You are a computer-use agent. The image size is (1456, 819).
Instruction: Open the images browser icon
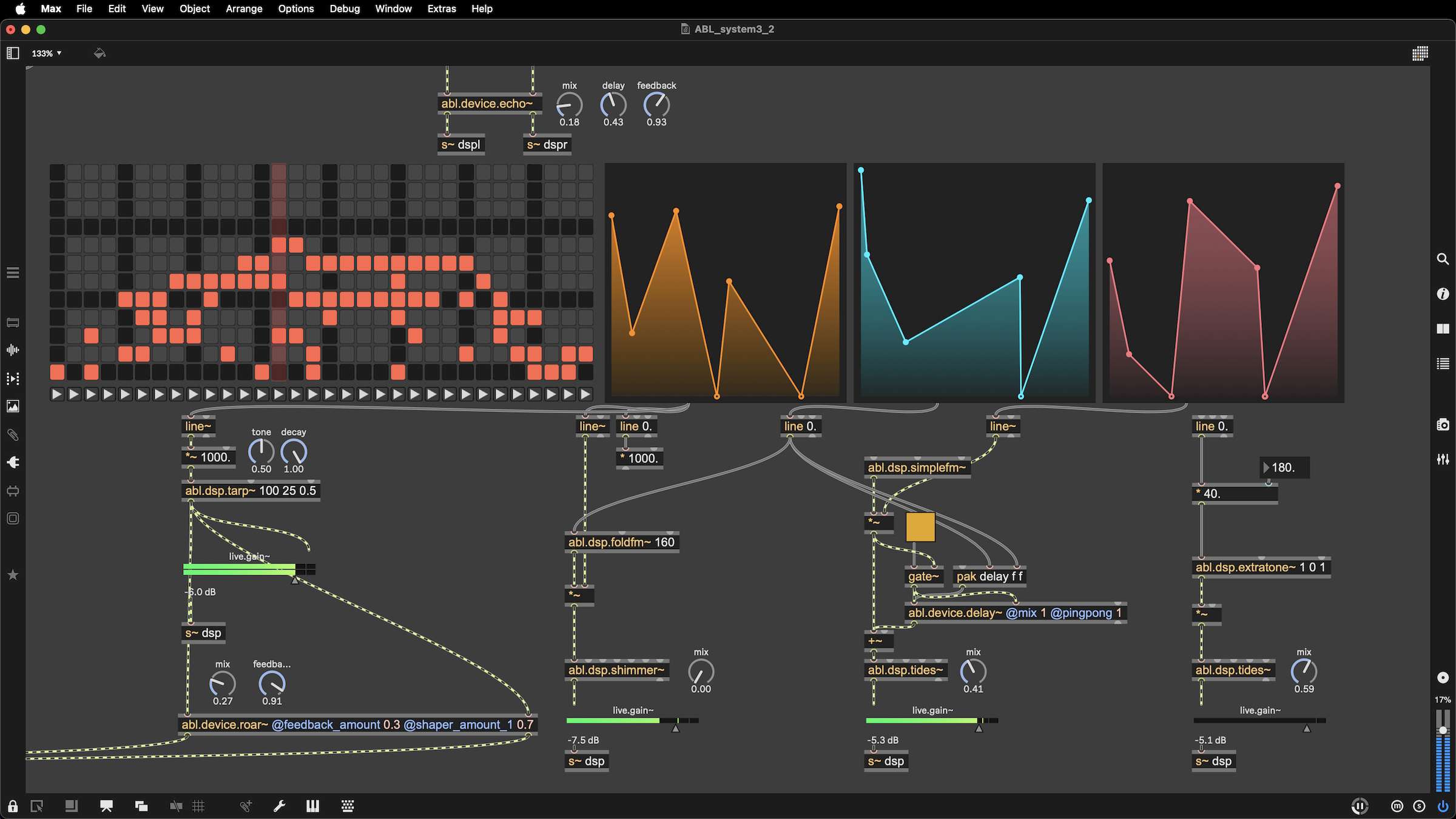[x=13, y=406]
